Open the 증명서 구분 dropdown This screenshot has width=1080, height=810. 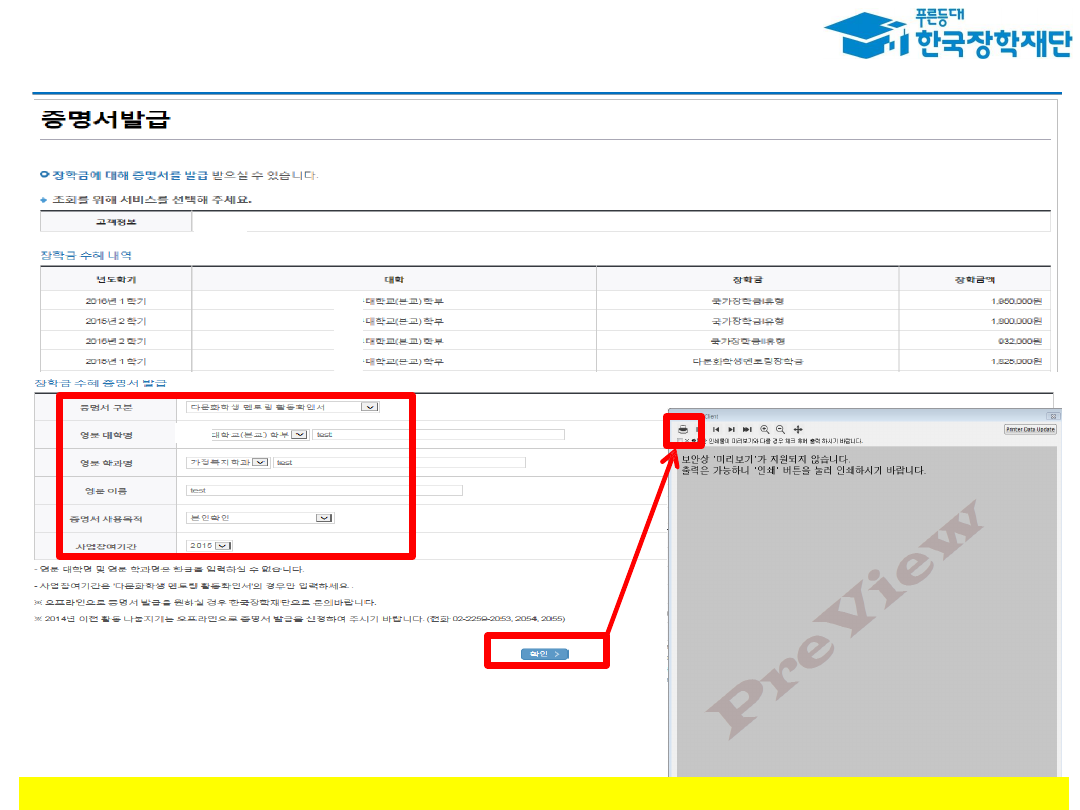click(x=369, y=407)
